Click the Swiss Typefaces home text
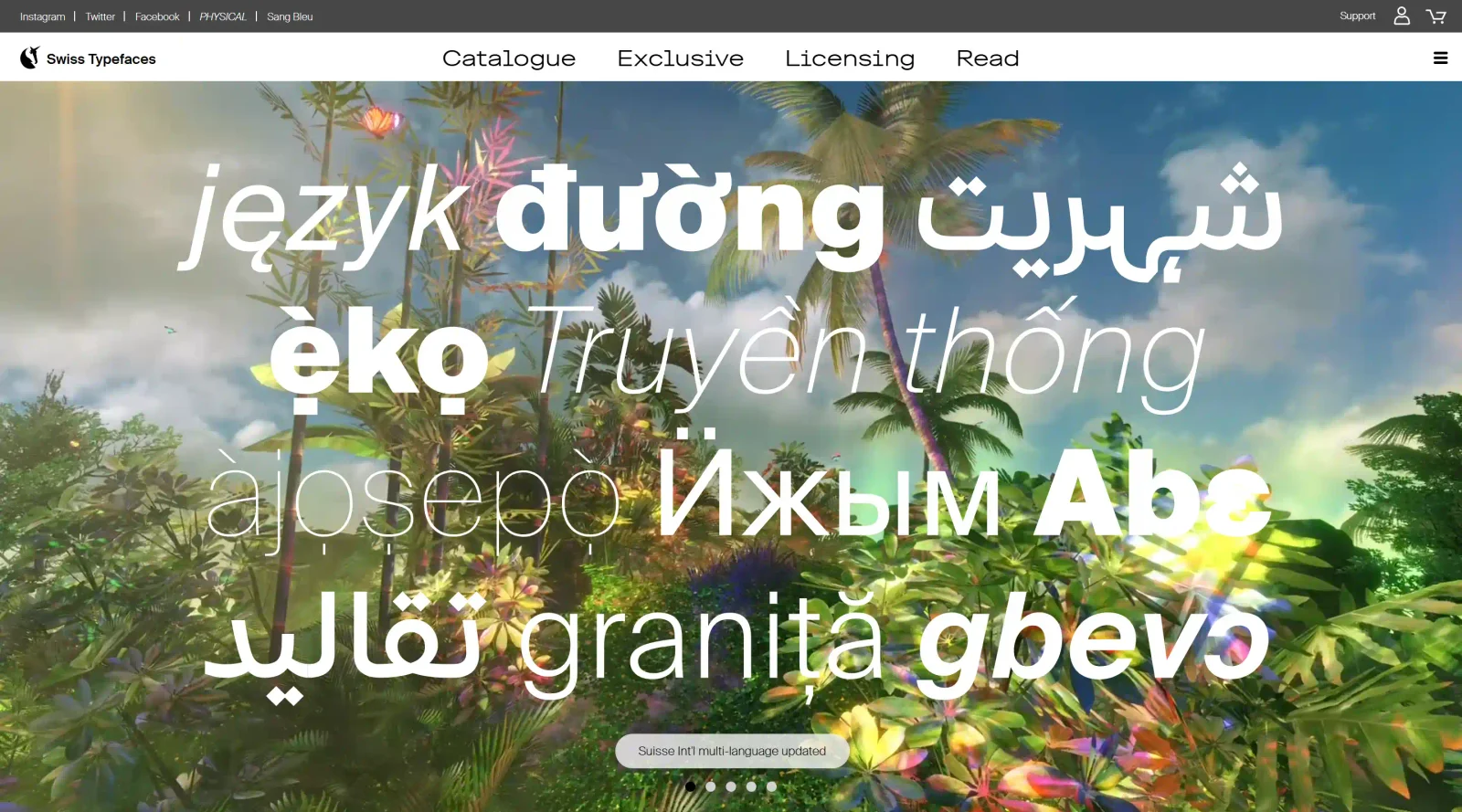1462x812 pixels. point(101,58)
